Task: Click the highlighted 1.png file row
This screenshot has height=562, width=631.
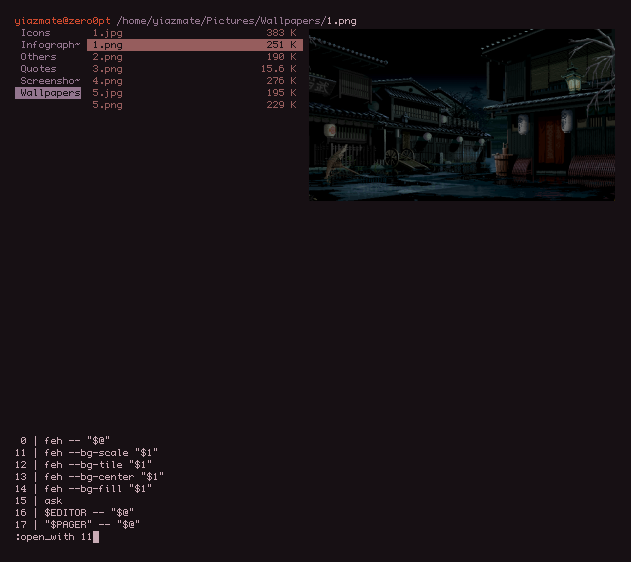Action: click(x=194, y=45)
